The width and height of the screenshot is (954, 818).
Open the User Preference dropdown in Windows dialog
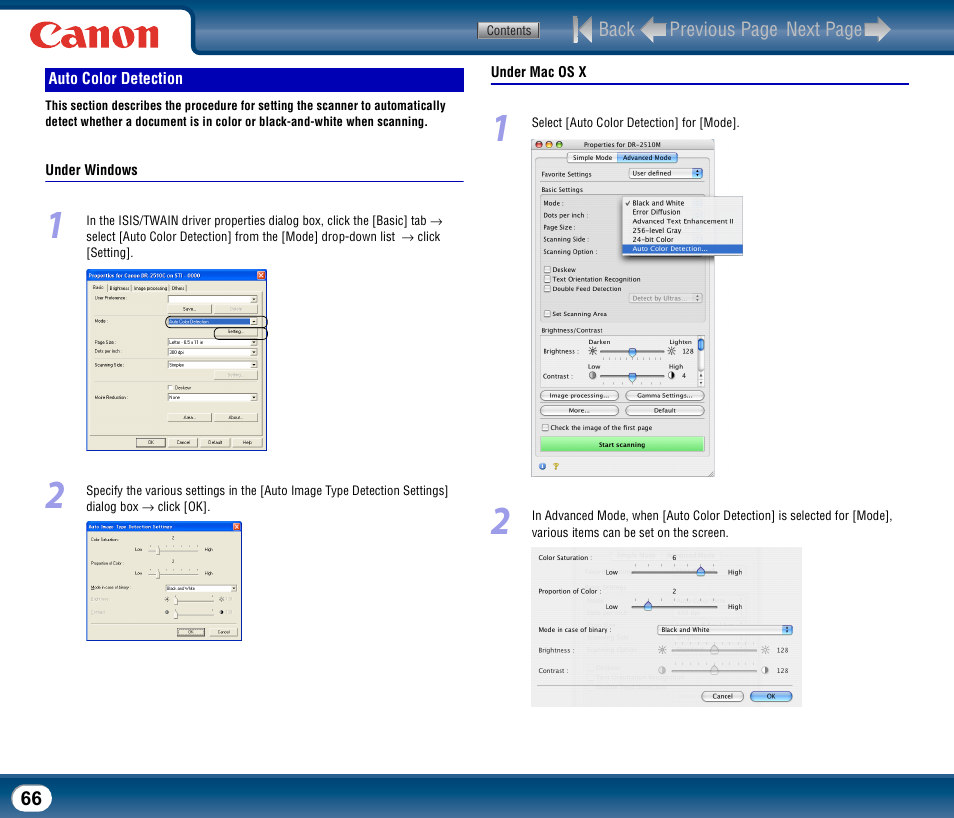212,299
